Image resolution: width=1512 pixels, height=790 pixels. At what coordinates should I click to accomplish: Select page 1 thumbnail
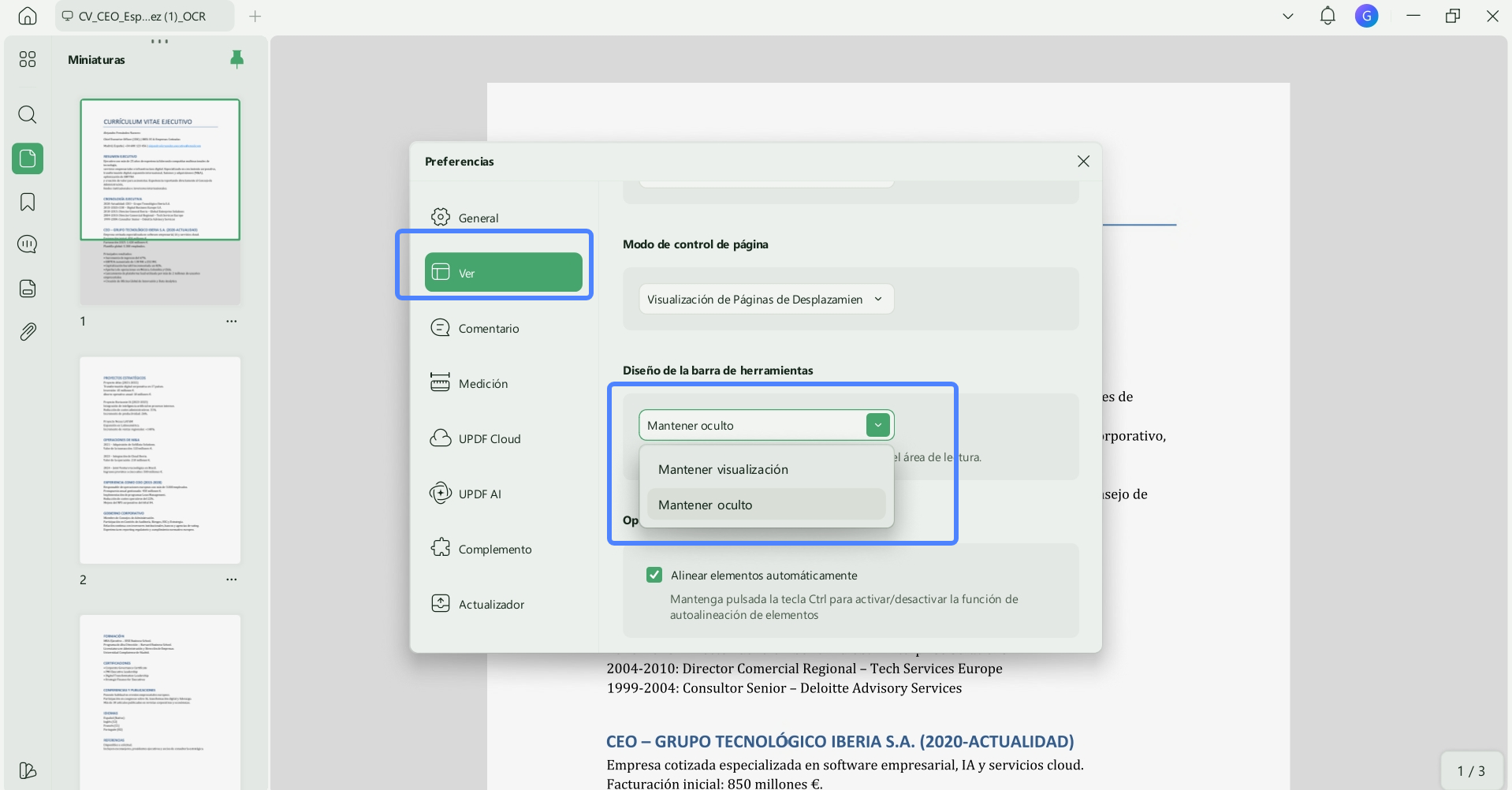coord(160,202)
